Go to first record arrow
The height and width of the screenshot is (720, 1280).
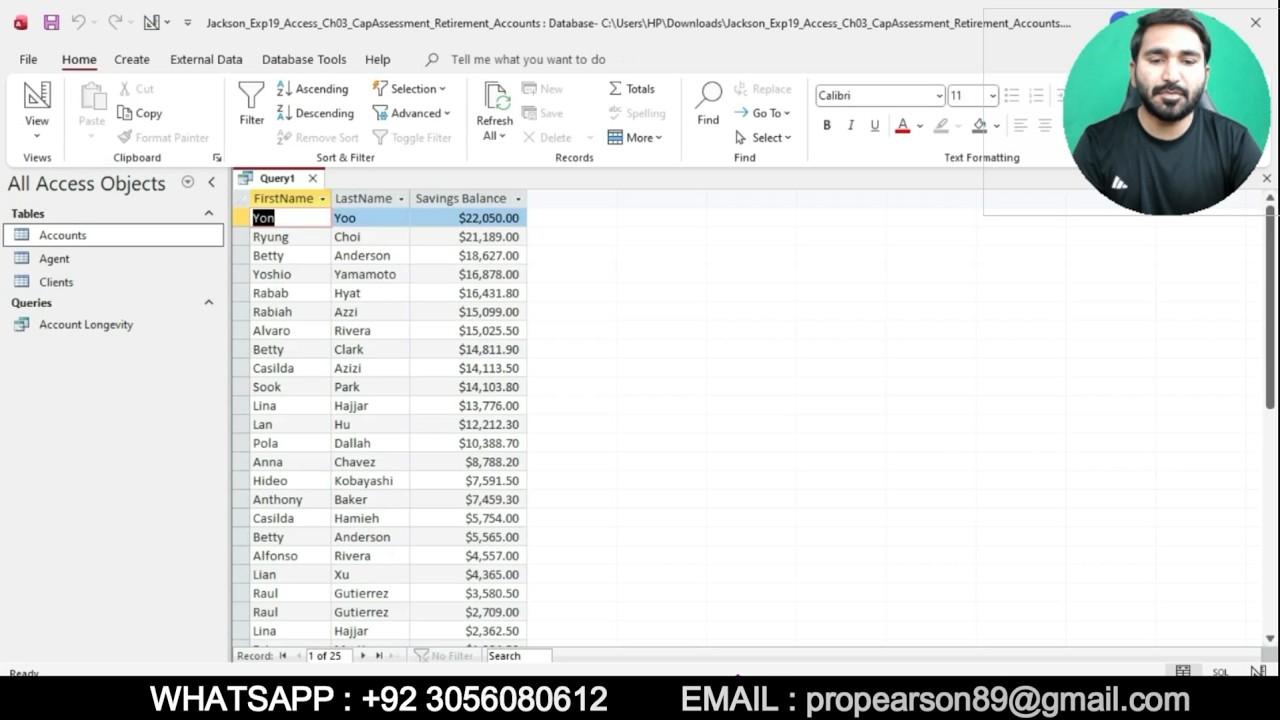(x=283, y=656)
